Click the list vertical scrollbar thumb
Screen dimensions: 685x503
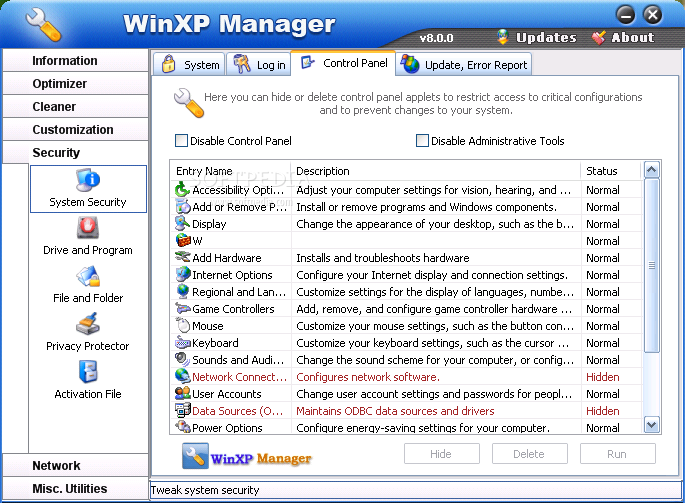click(x=652, y=265)
